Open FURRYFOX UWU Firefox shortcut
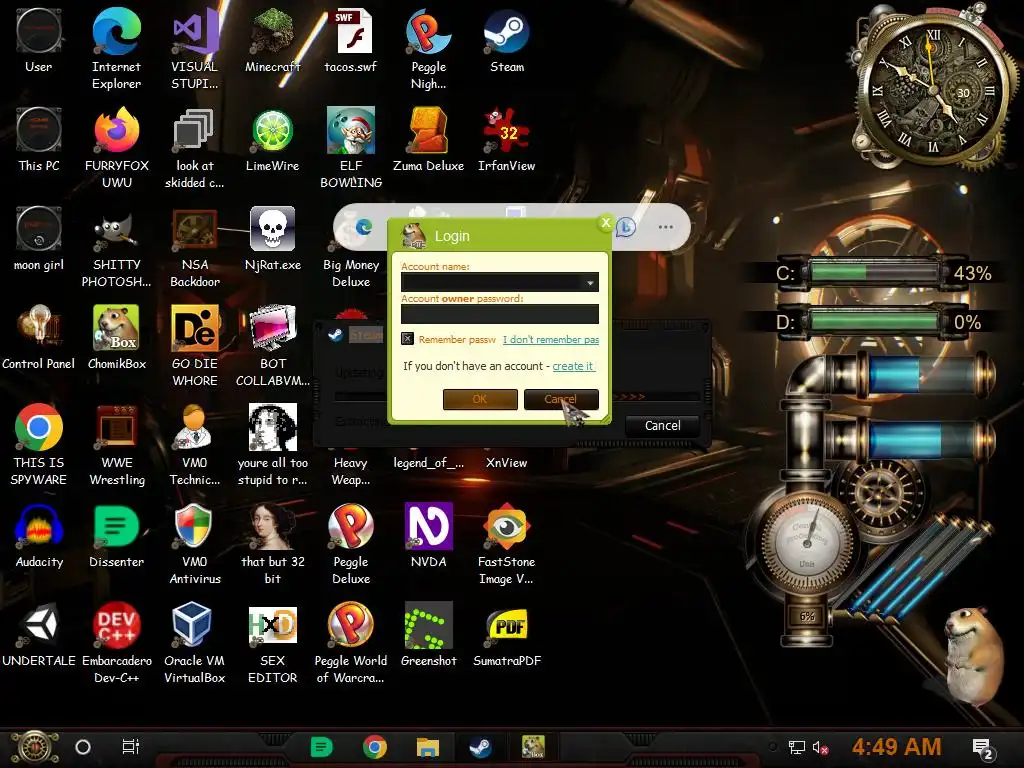Image resolution: width=1024 pixels, height=768 pixels. [x=116, y=148]
